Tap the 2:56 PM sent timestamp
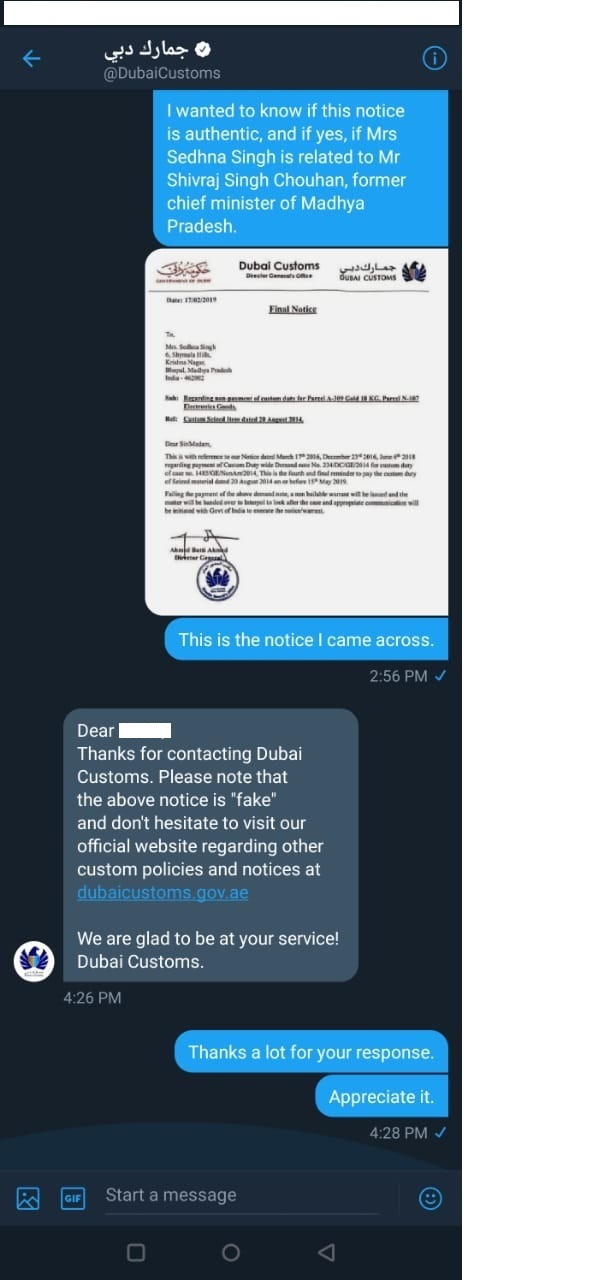 [398, 676]
